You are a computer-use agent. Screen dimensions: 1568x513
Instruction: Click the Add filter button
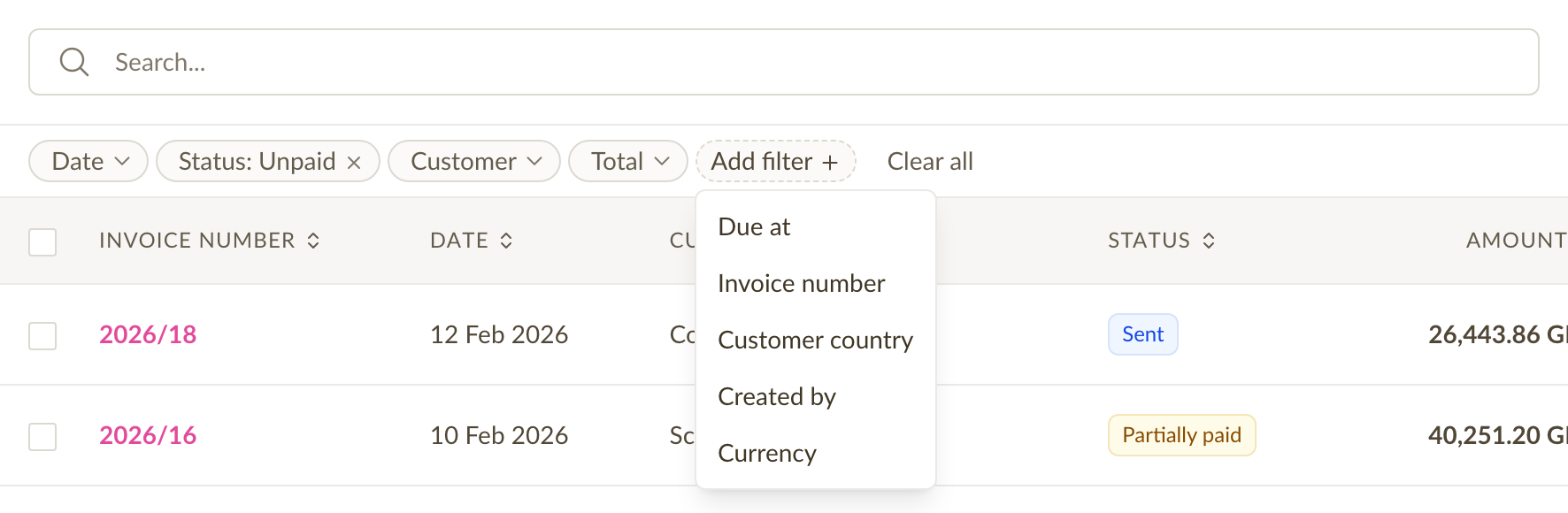pyautogui.click(x=776, y=161)
